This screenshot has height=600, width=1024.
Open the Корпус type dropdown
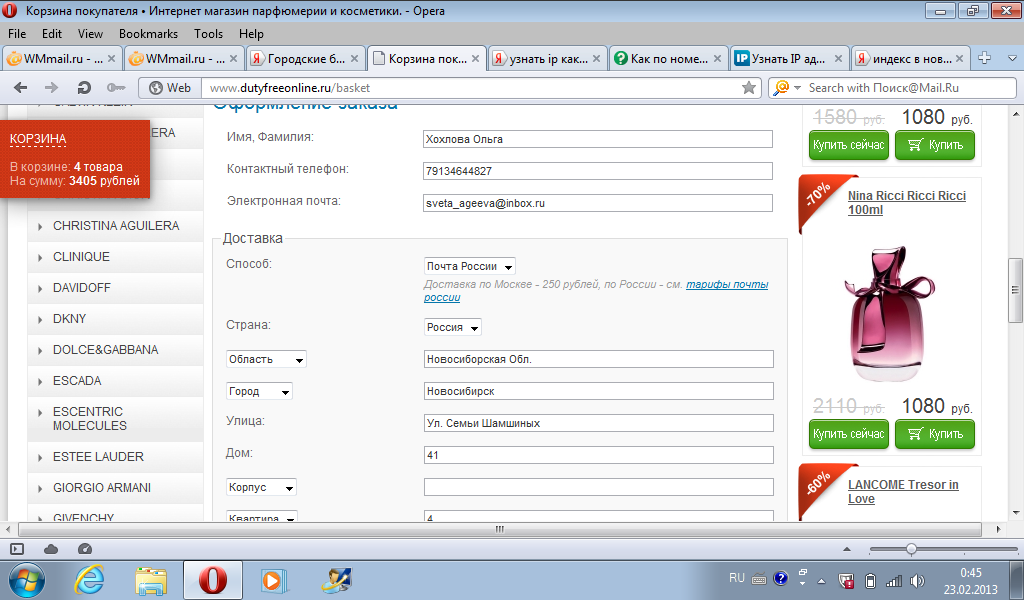pyautogui.click(x=262, y=487)
